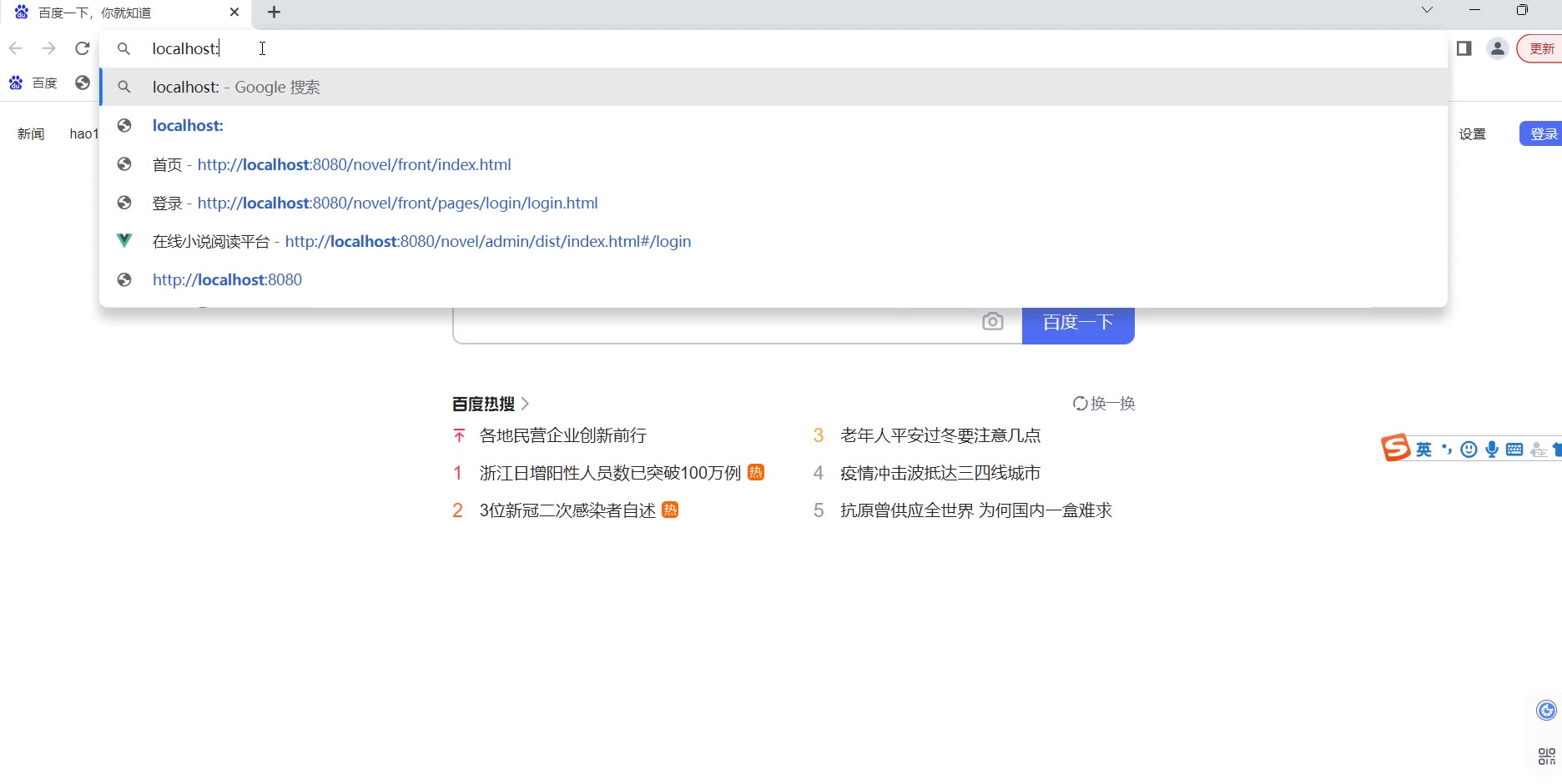The width and height of the screenshot is (1562, 784).
Task: Open the 百度热搜 heading link
Action: click(x=491, y=404)
